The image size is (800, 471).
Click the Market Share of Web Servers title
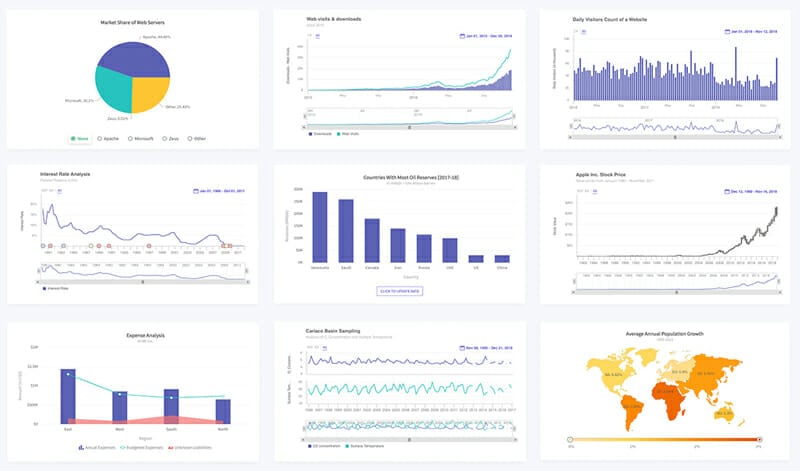132,22
